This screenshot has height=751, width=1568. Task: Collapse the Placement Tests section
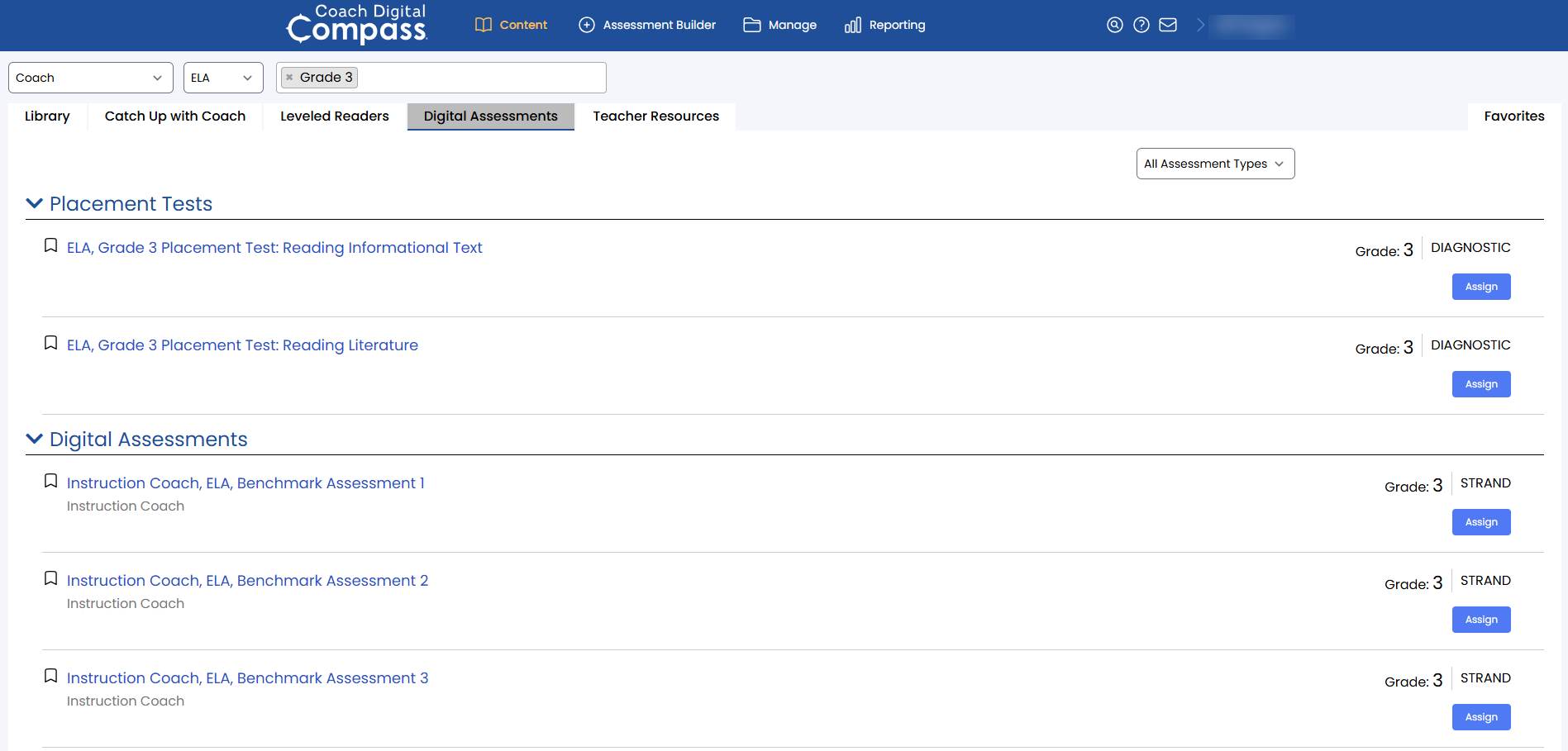(34, 203)
